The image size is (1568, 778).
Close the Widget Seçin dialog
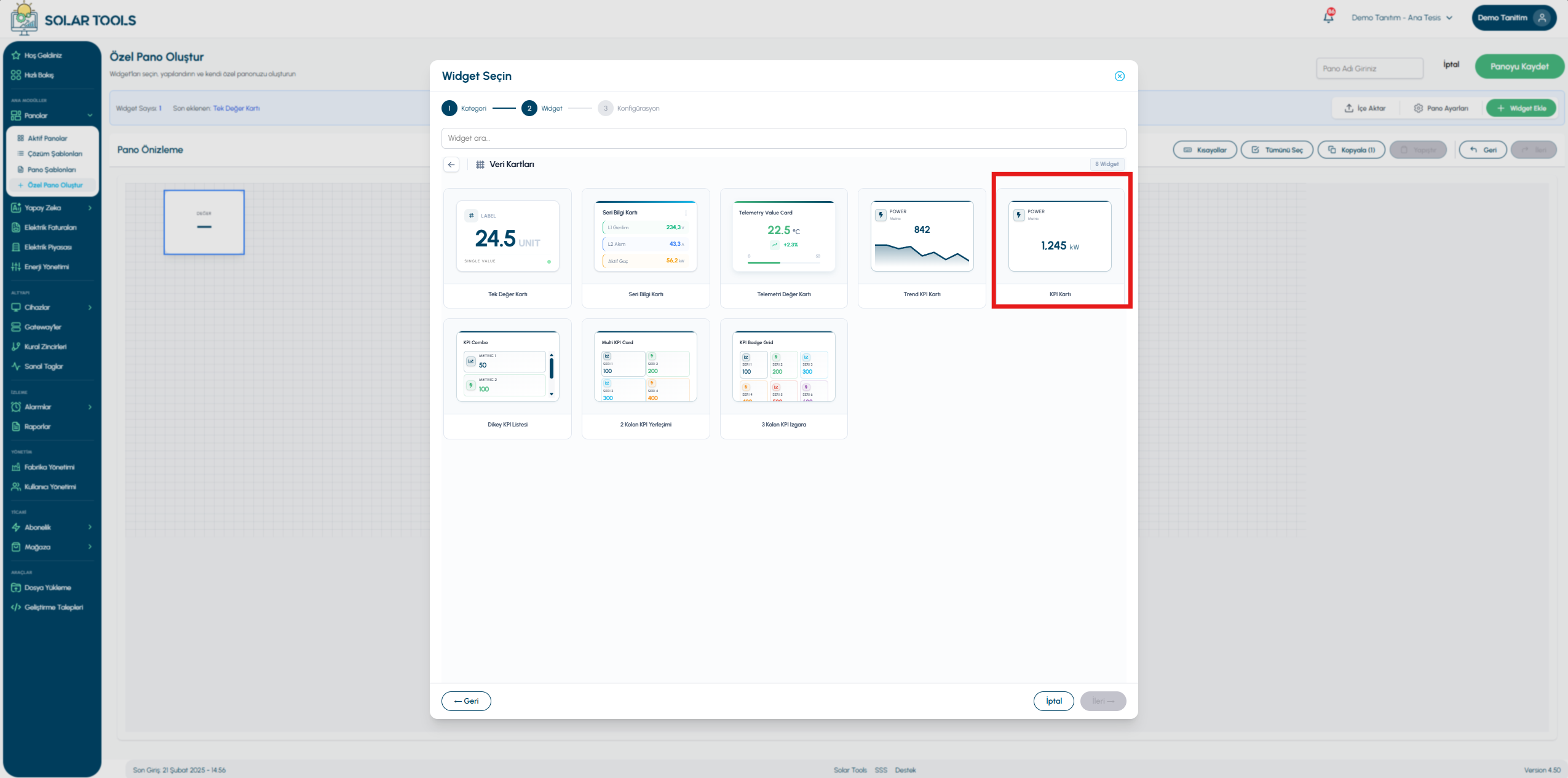pyautogui.click(x=1119, y=76)
